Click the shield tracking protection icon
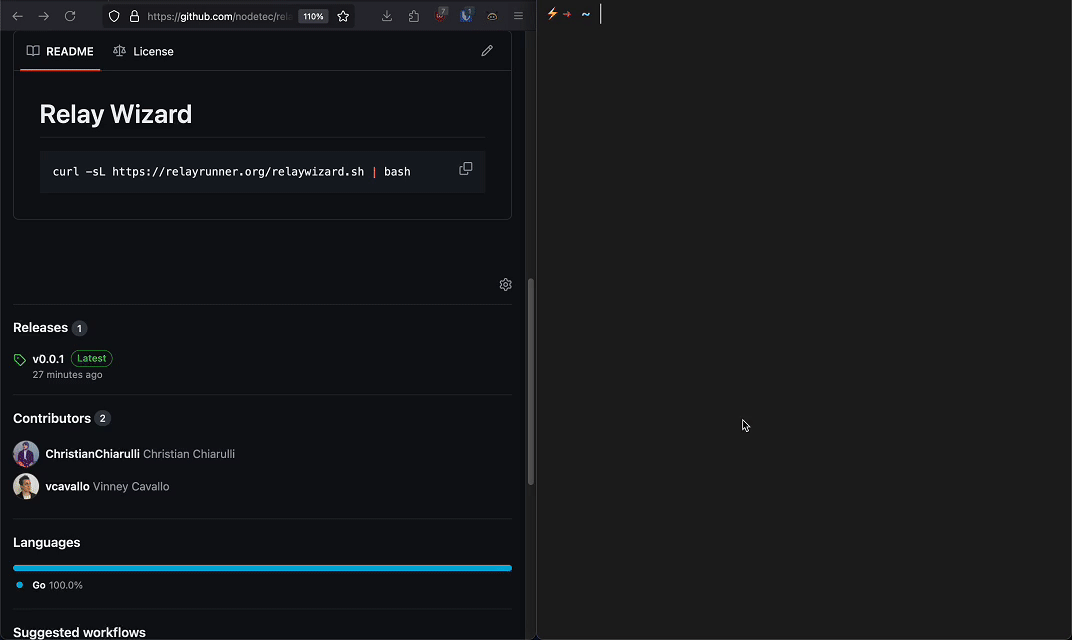The image size is (1072, 640). [x=114, y=16]
